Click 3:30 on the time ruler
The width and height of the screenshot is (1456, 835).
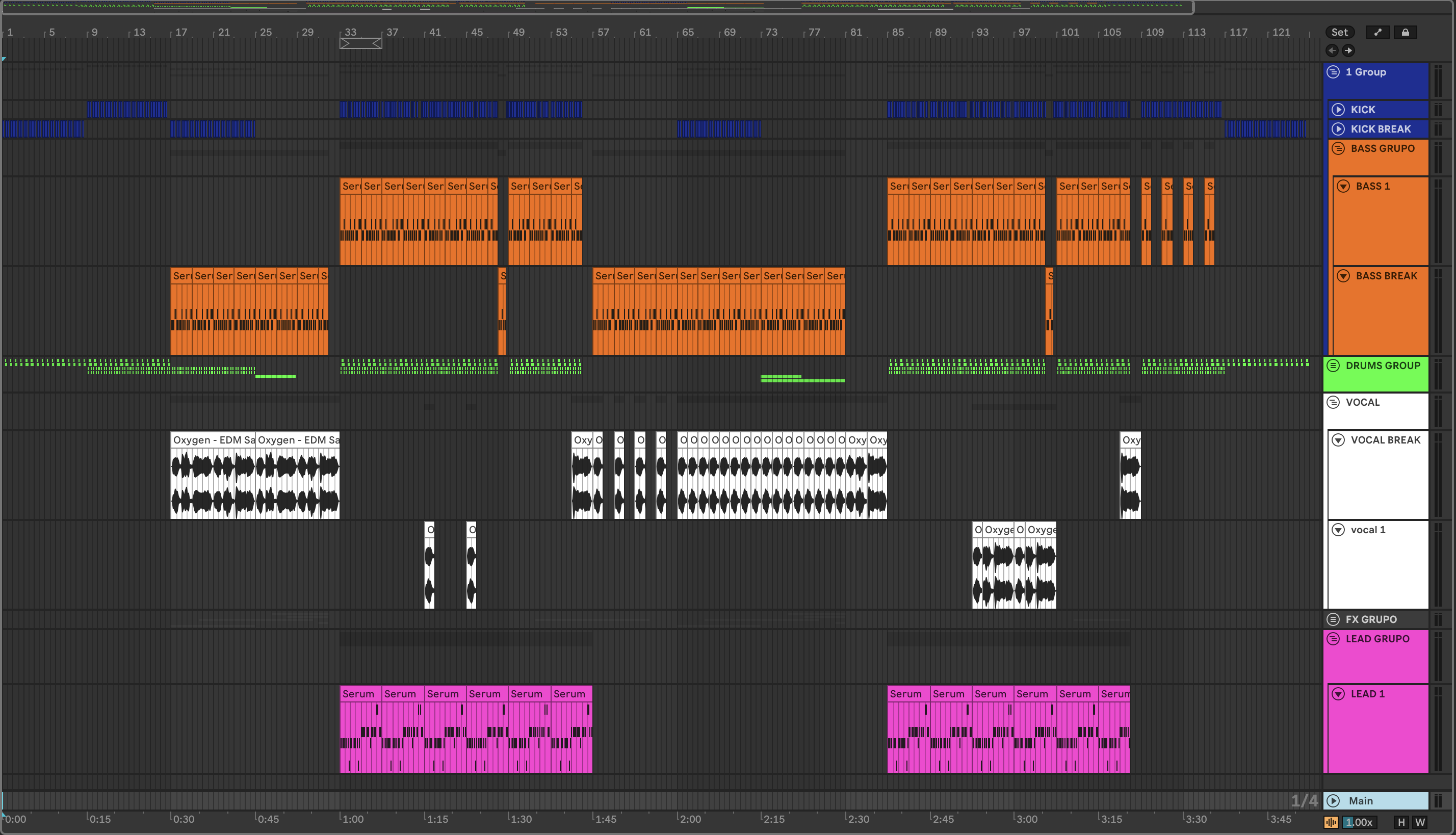click(x=1196, y=819)
